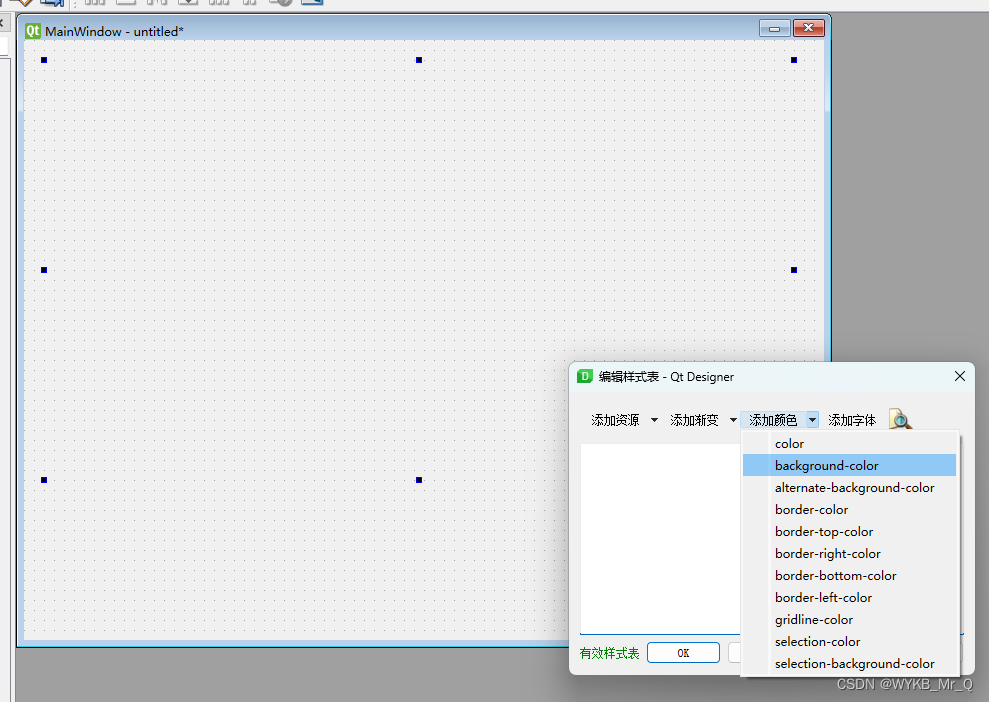Select 'gridline-color' menu option

tap(849, 619)
